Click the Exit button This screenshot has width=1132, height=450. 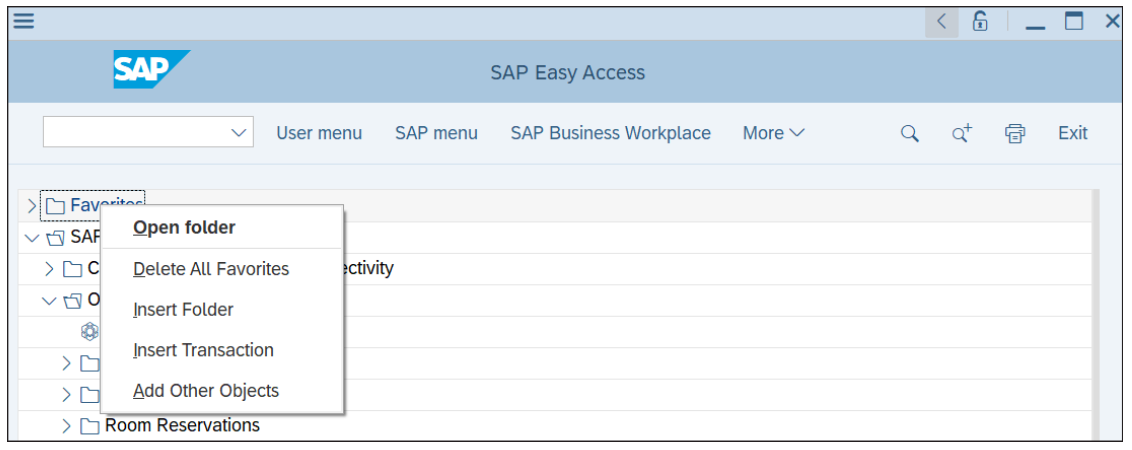[x=1073, y=133]
